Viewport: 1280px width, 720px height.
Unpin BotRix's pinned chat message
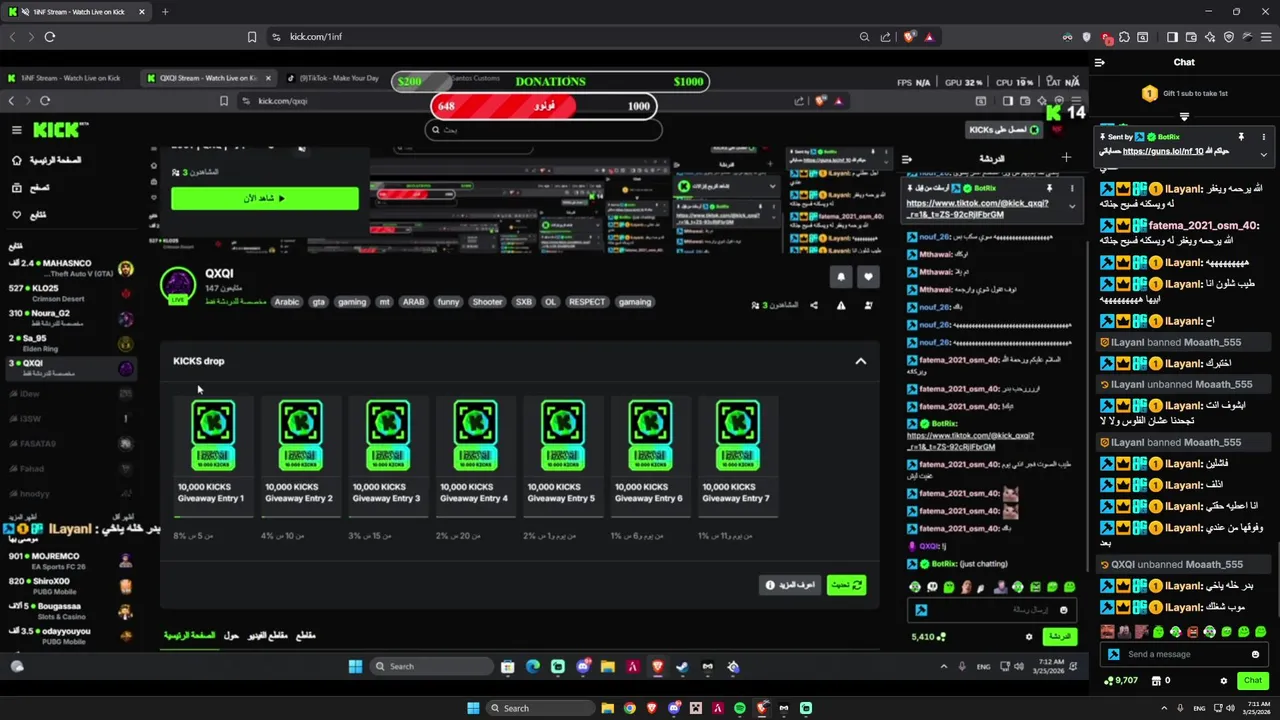coord(1241,136)
